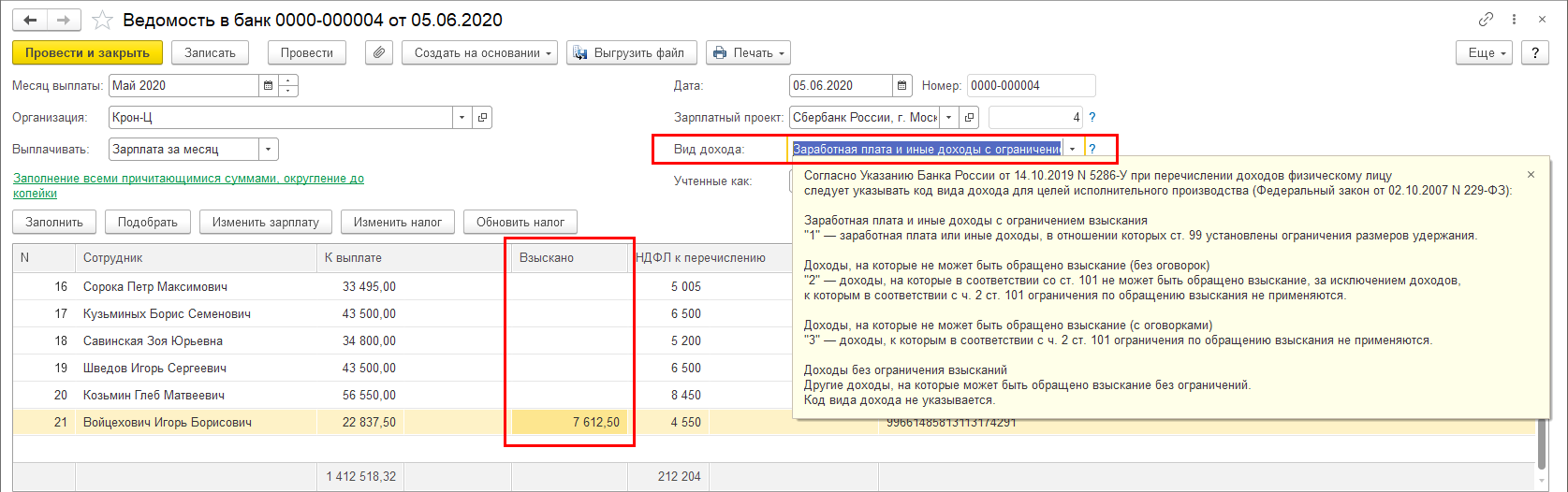Click the Выгрузить файл button
1568x492 pixels.
point(631,53)
